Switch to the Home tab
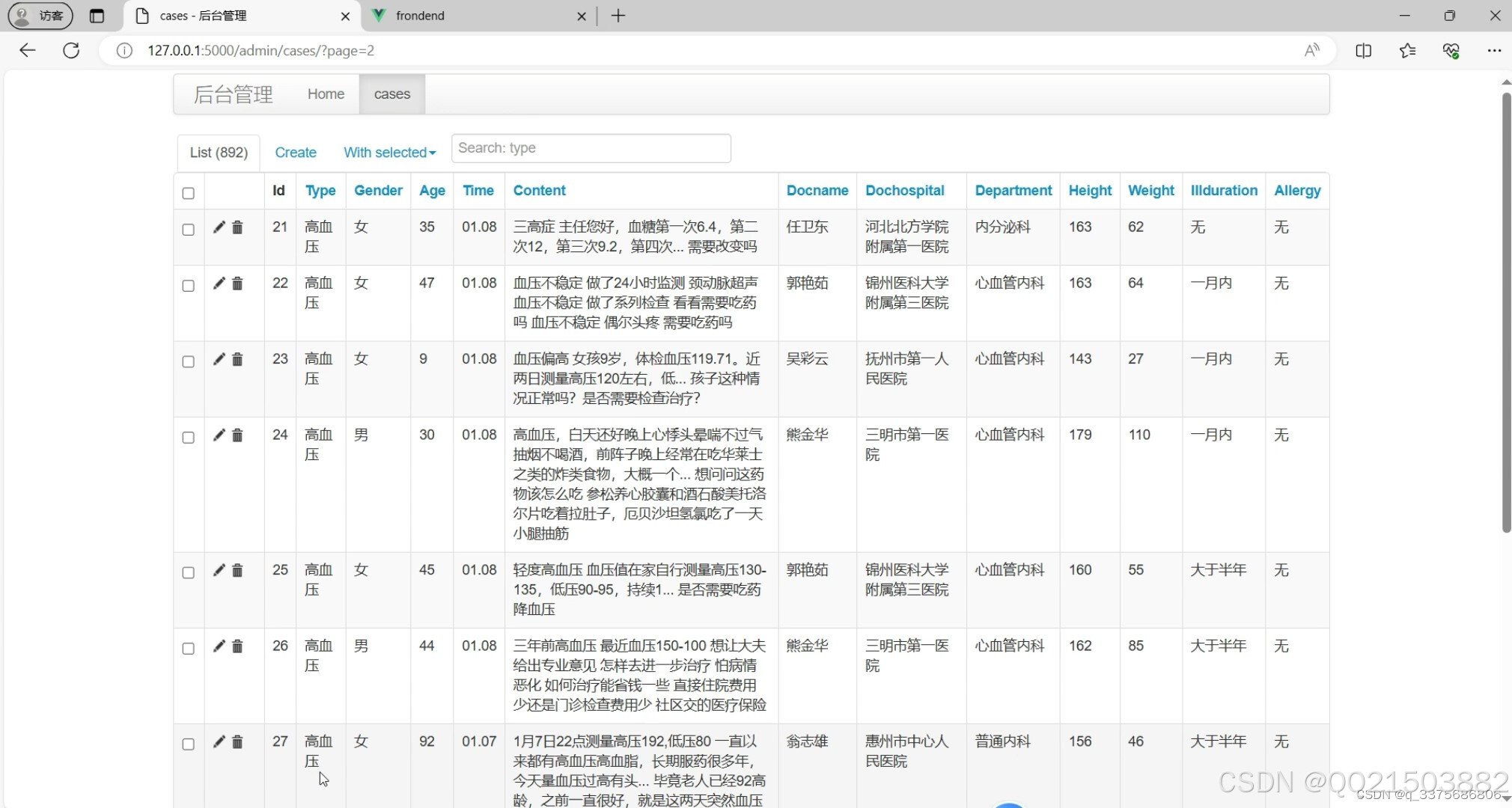Viewport: 1512px width, 808px height. click(x=325, y=94)
